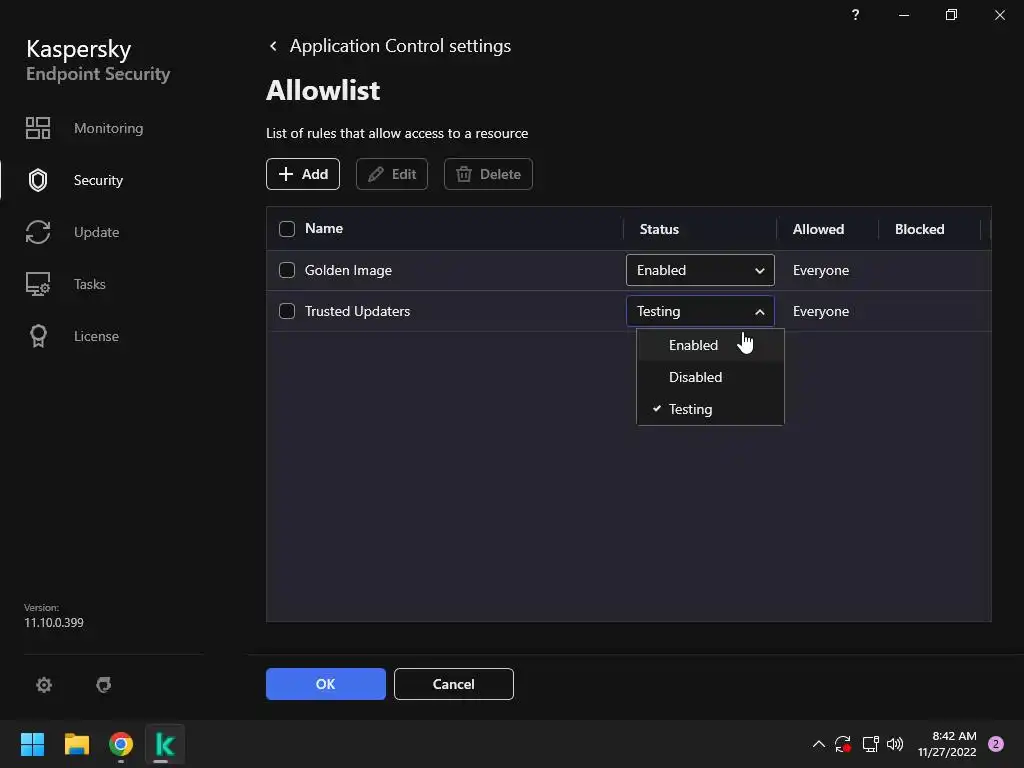Open volume speaker tray icon
The image size is (1024, 768).
895,744
